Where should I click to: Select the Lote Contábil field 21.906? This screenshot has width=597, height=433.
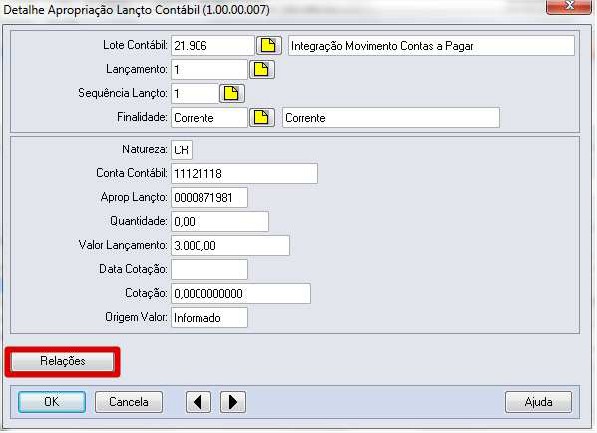coord(212,46)
